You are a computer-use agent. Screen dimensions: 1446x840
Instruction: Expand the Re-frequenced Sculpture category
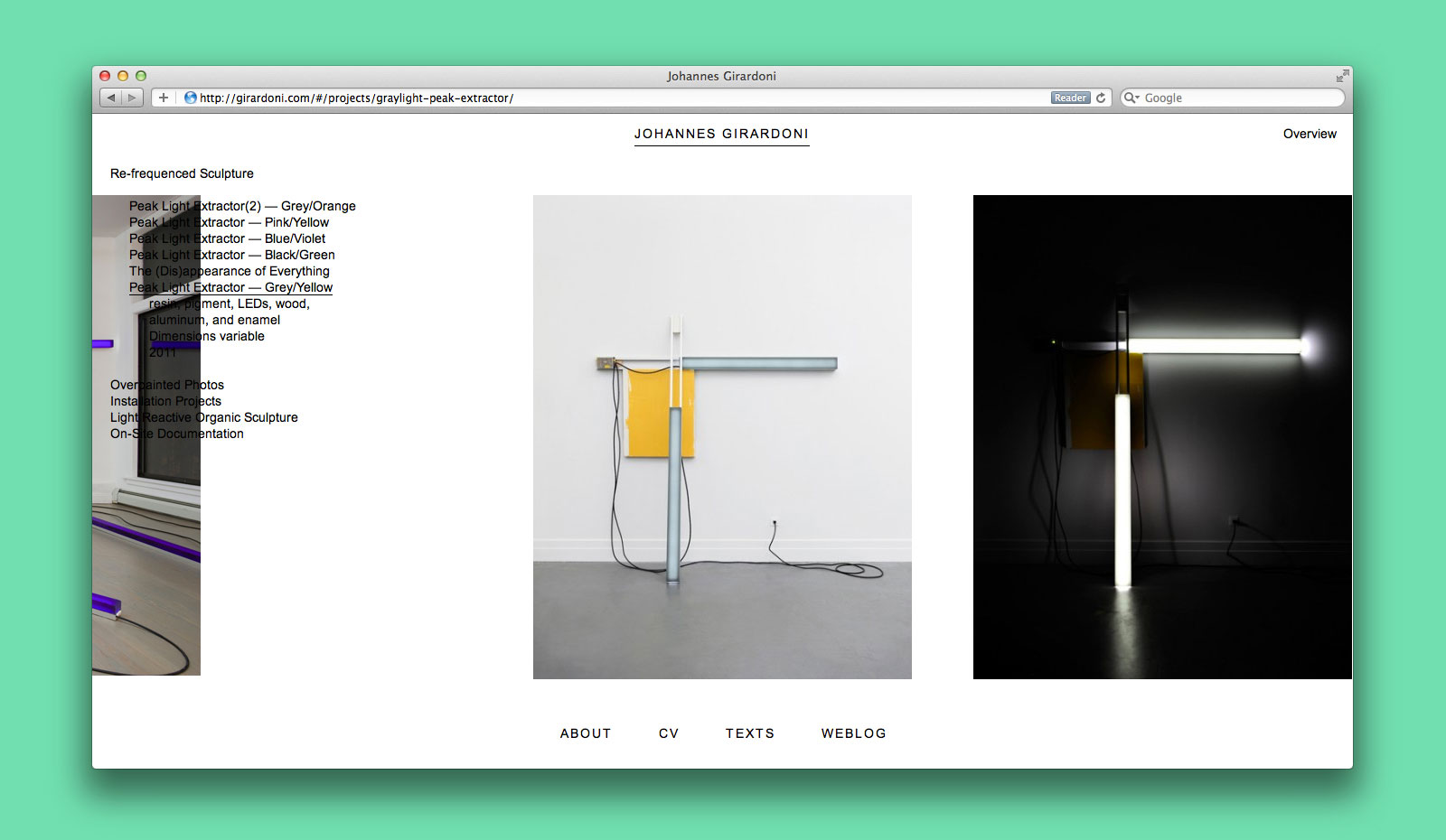182,173
